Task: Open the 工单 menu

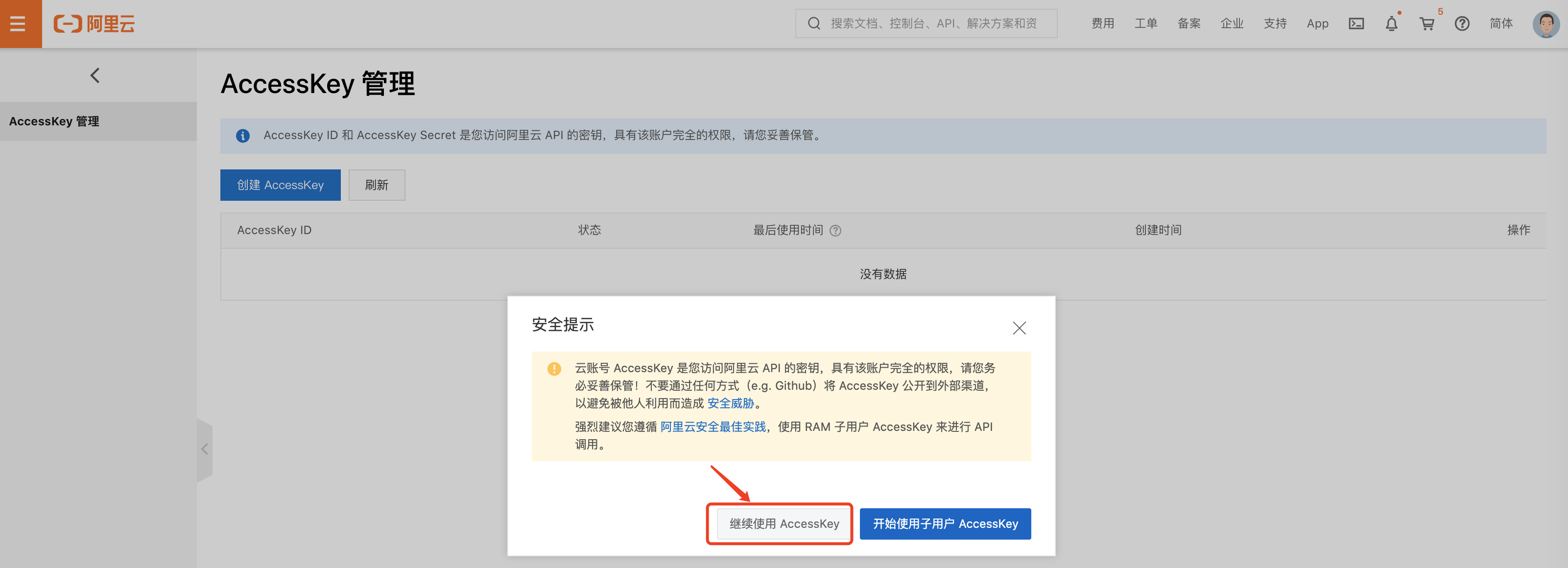Action: tap(1145, 24)
